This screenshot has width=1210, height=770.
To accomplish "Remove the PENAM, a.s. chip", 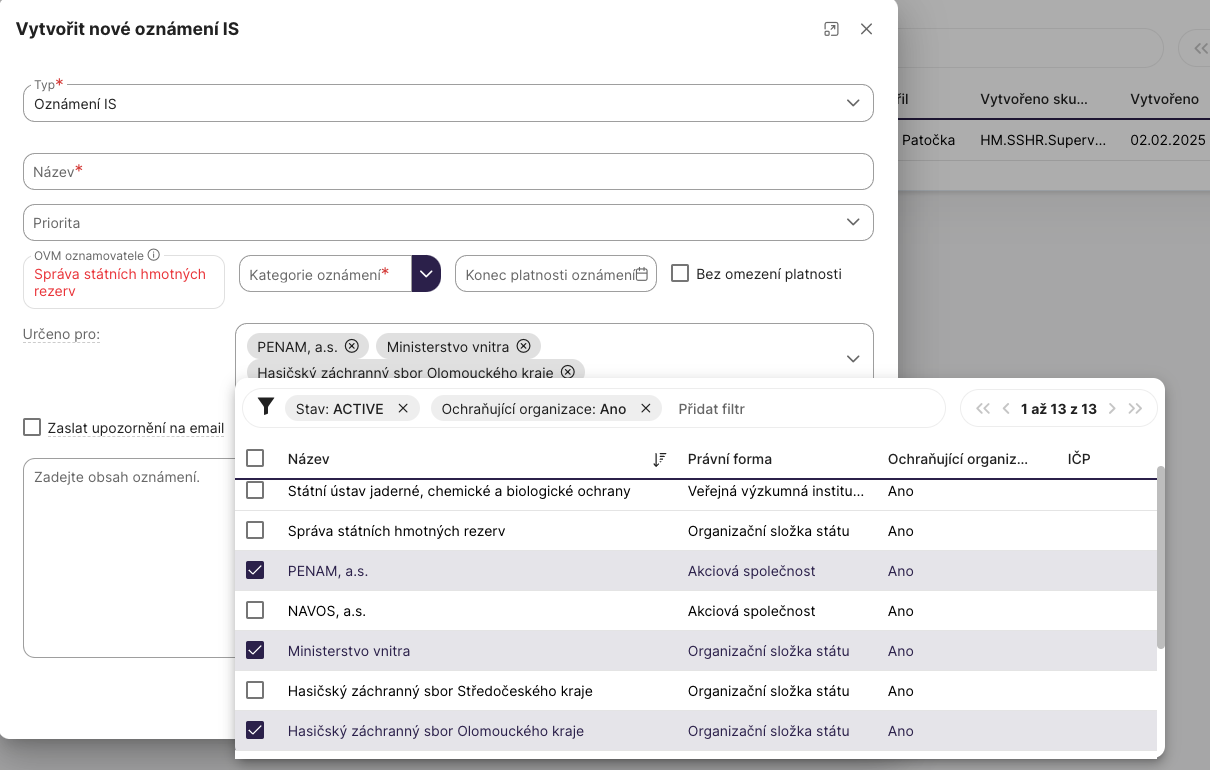I will (x=352, y=346).
